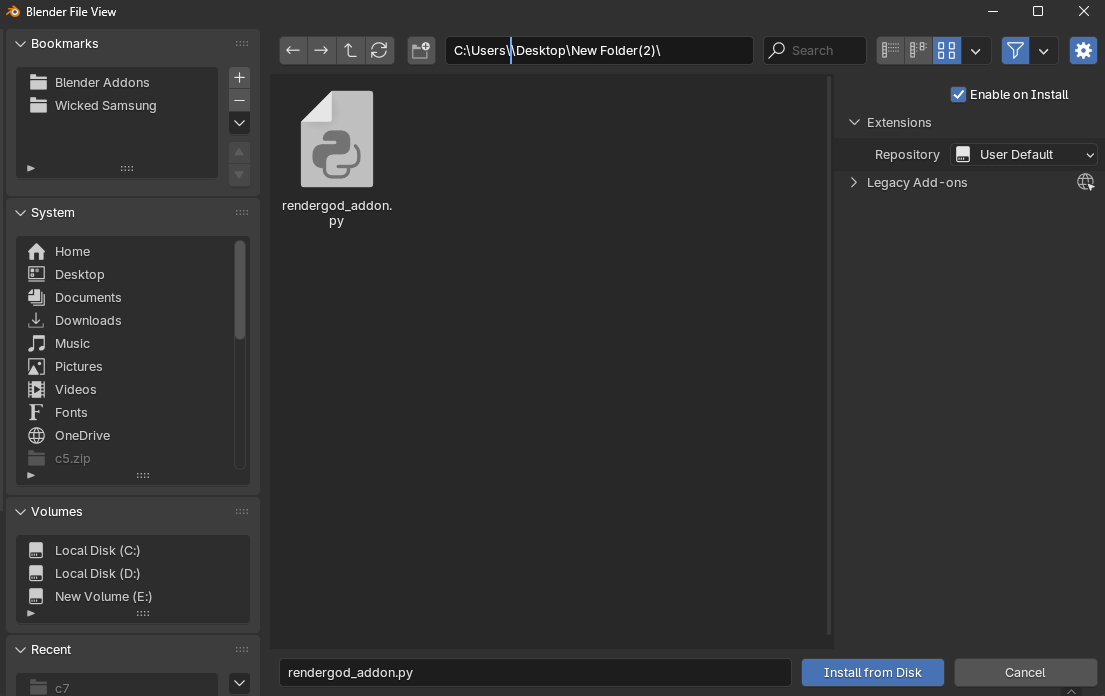This screenshot has height=696, width=1105.
Task: Switch to vertical list display mode
Action: click(x=890, y=50)
